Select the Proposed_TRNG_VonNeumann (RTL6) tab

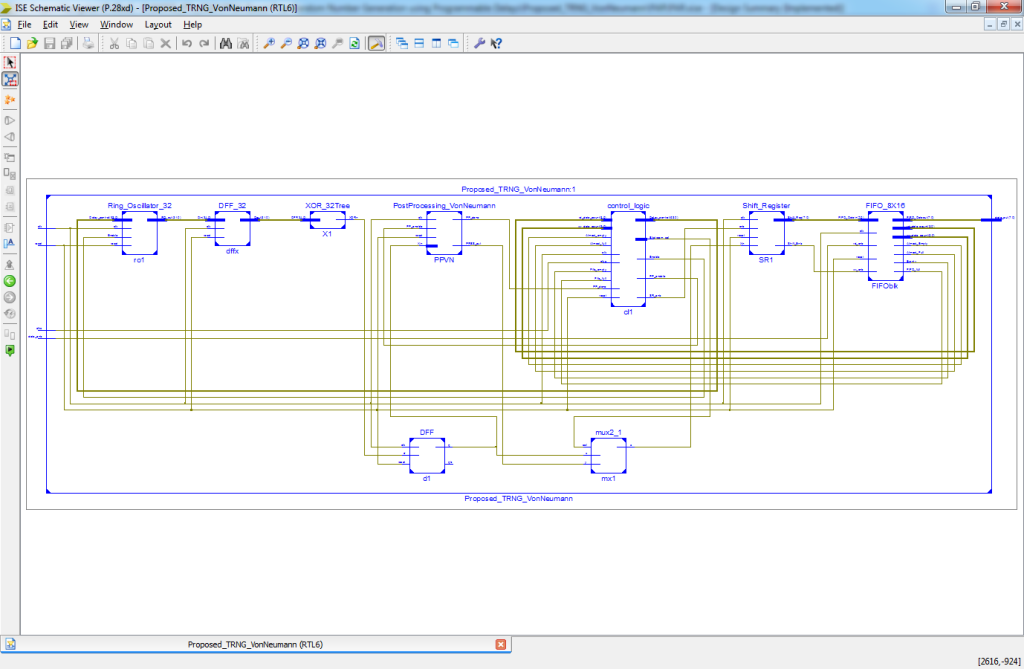click(255, 644)
